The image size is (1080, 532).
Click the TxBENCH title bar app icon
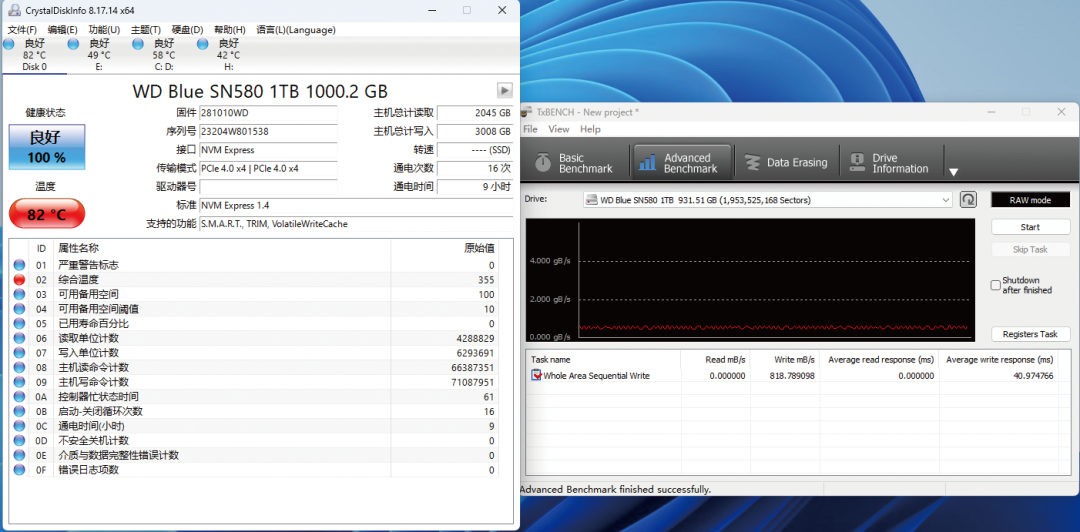click(528, 112)
